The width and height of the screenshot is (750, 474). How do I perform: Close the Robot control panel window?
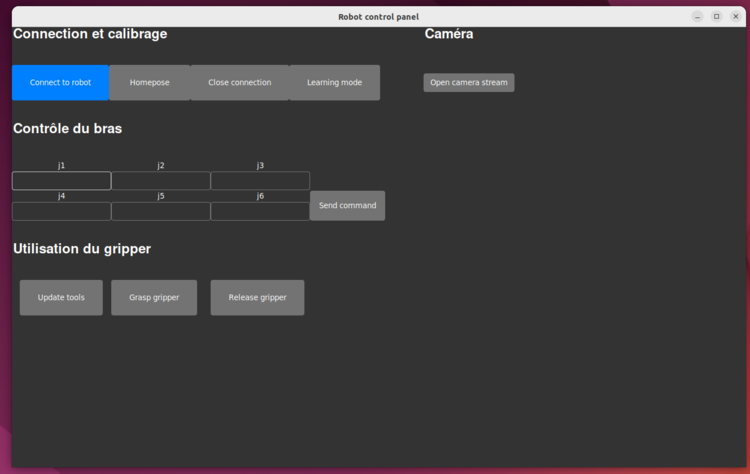click(x=735, y=16)
